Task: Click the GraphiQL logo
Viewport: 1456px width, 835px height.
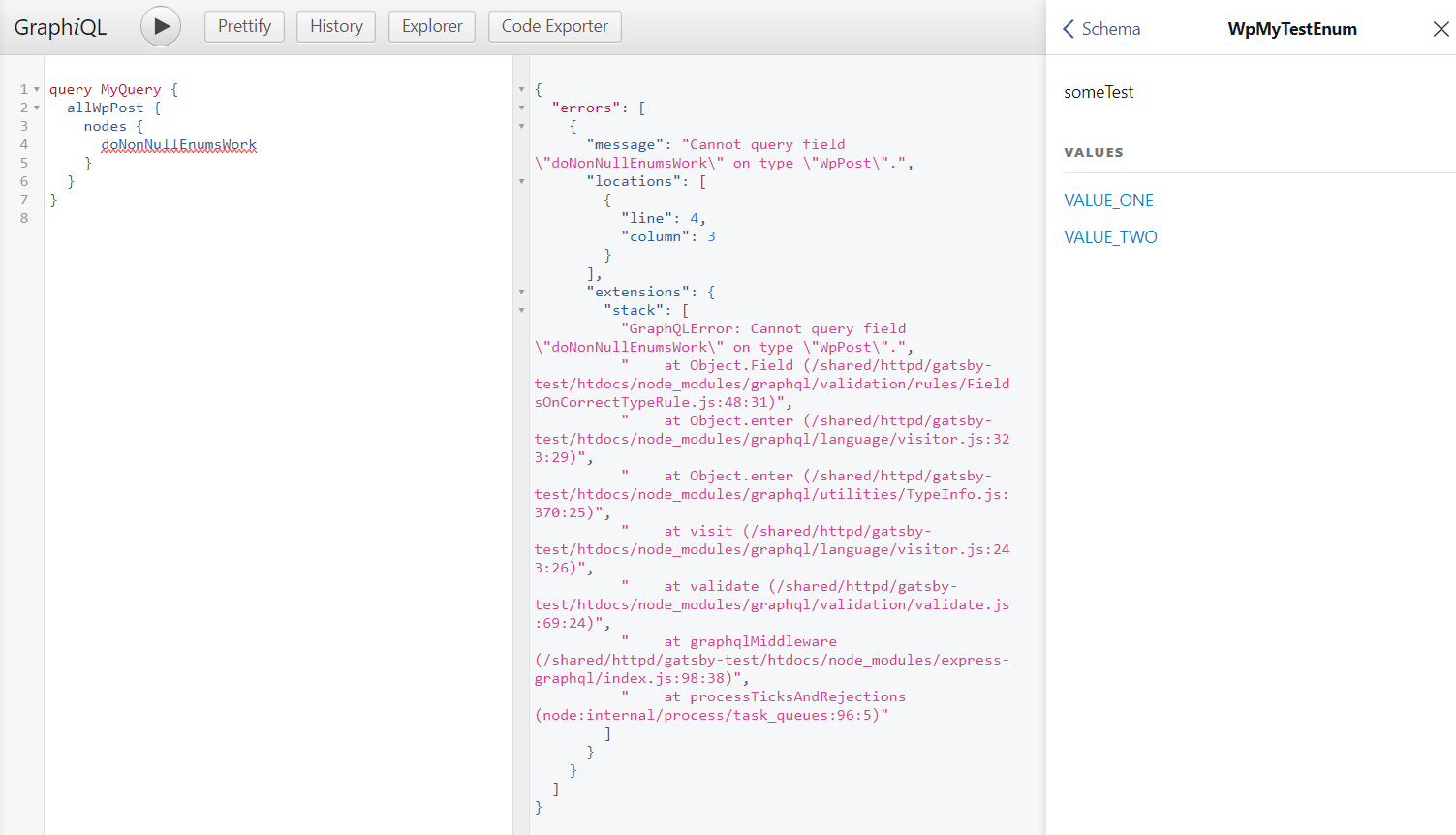Action: tap(60, 26)
